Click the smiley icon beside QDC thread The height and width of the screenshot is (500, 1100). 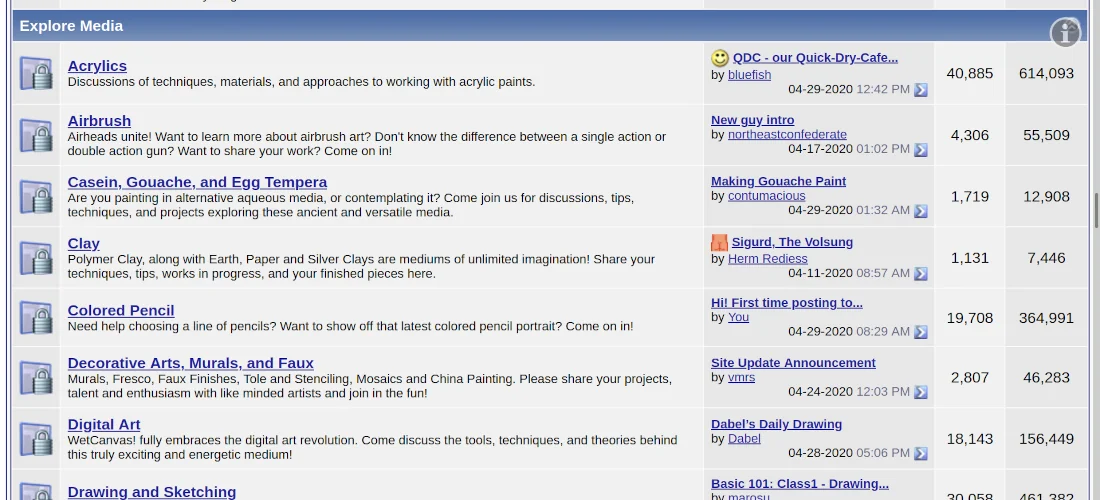tap(720, 58)
